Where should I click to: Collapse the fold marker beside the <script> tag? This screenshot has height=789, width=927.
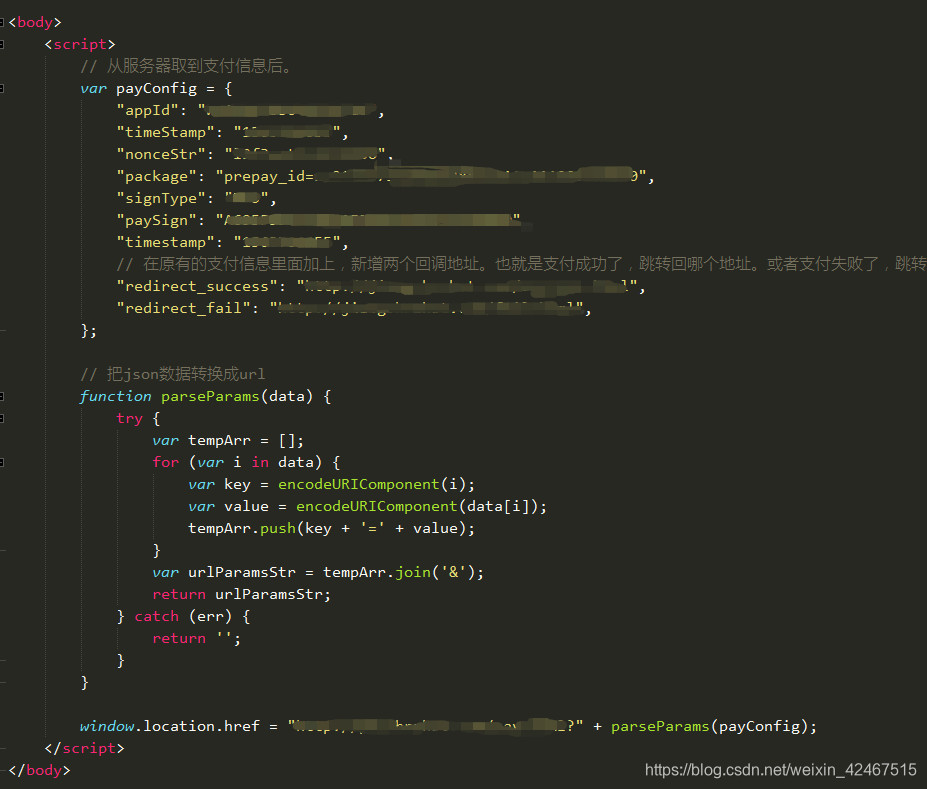[2, 44]
